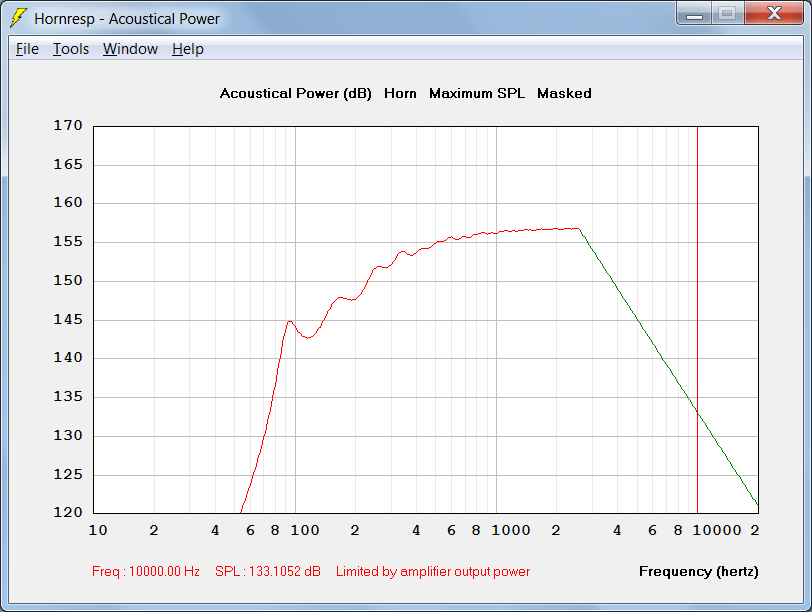This screenshot has height=612, width=812.
Task: Click the knee where curve turns green
Action: coord(579,229)
